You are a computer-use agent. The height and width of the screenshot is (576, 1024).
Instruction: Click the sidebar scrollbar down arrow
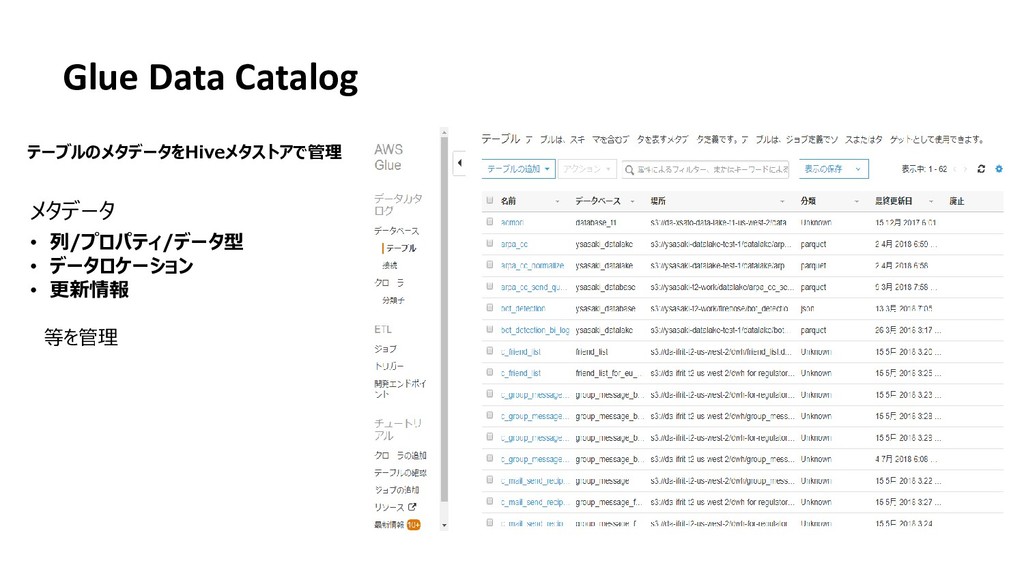[444, 525]
